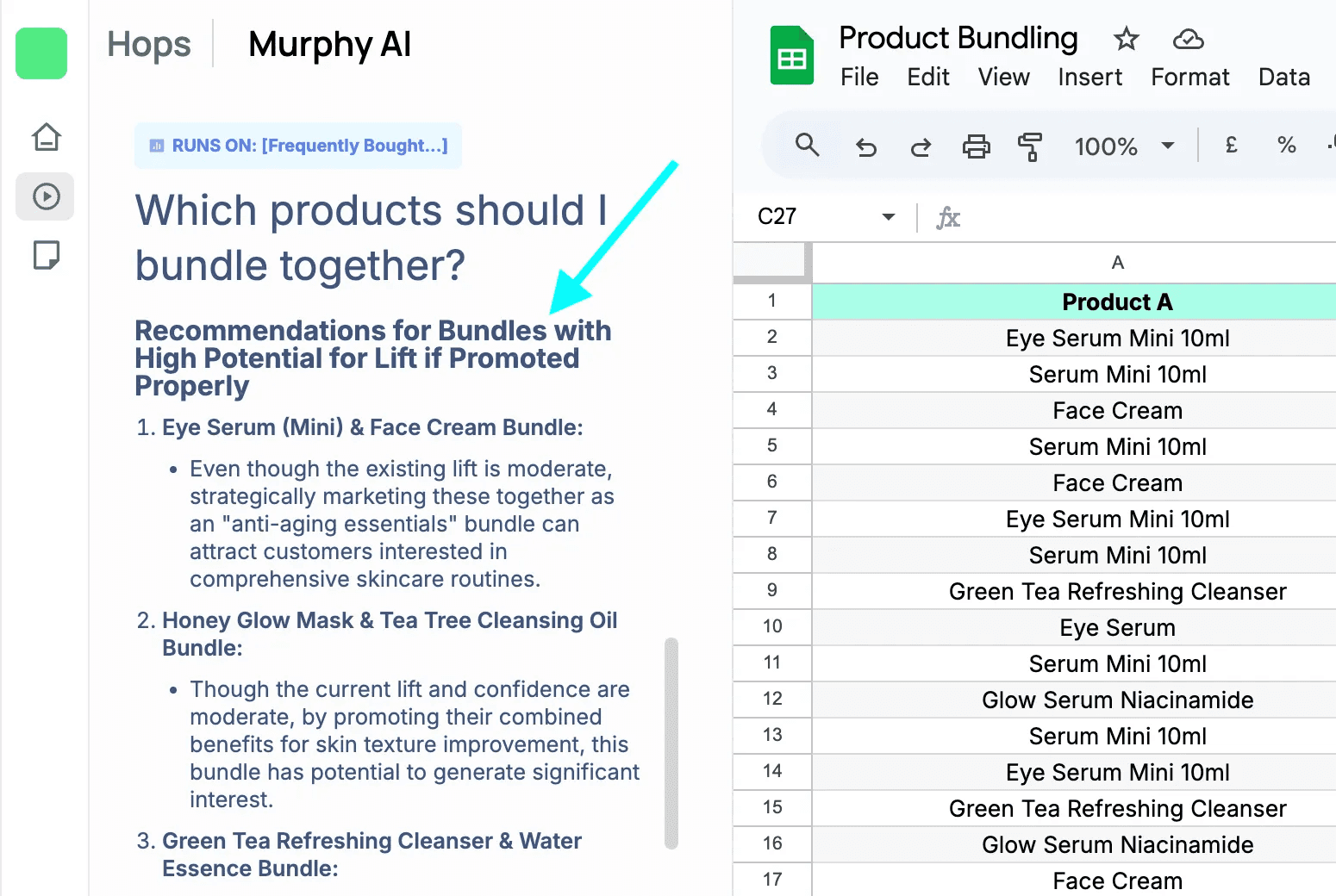Open the Data menu
Screen dimensions: 1336x896
[1284, 78]
